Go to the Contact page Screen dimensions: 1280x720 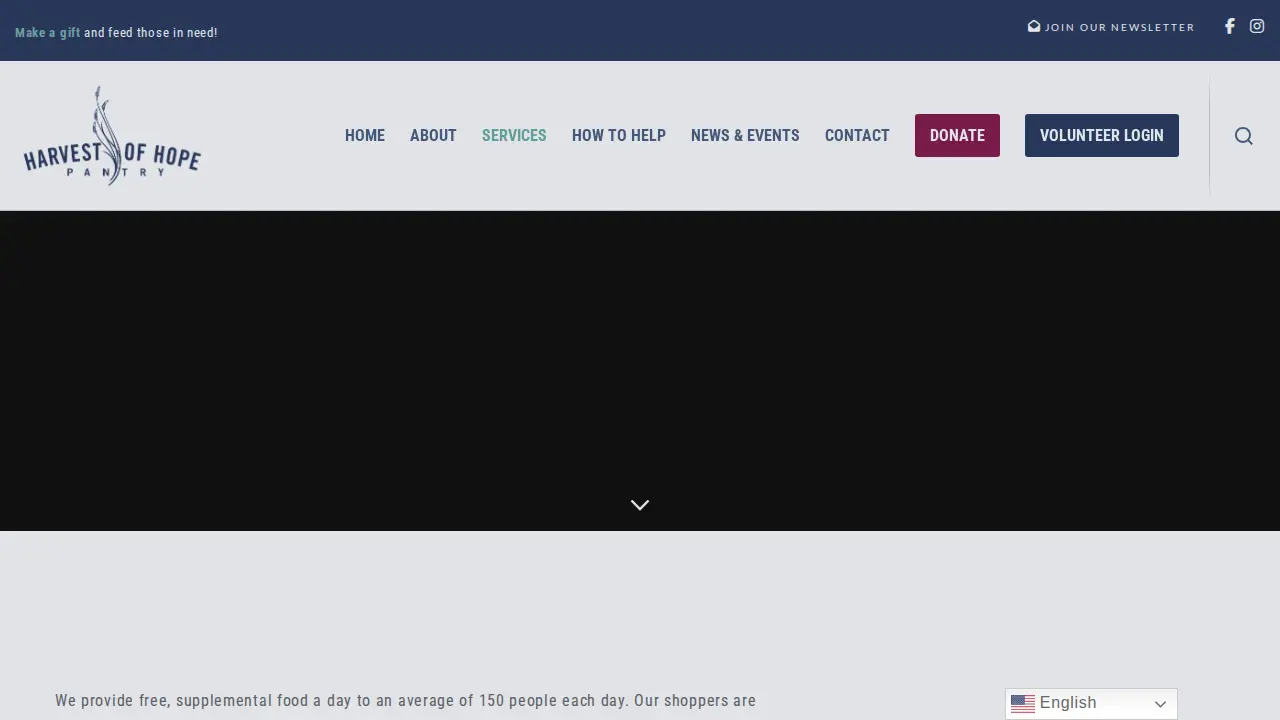(x=857, y=135)
